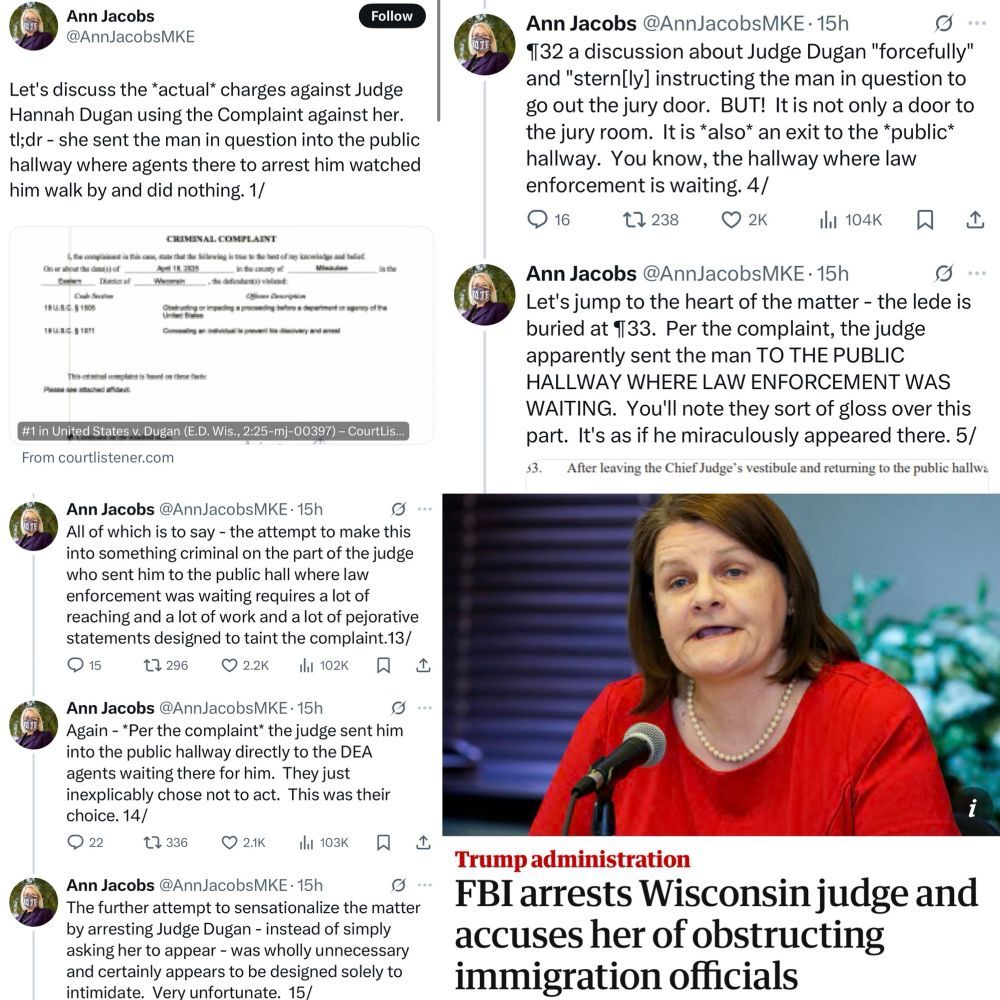Toggle the Grok icon on tweet 14/
Viewport: 1000px width, 1000px height.
399,708
